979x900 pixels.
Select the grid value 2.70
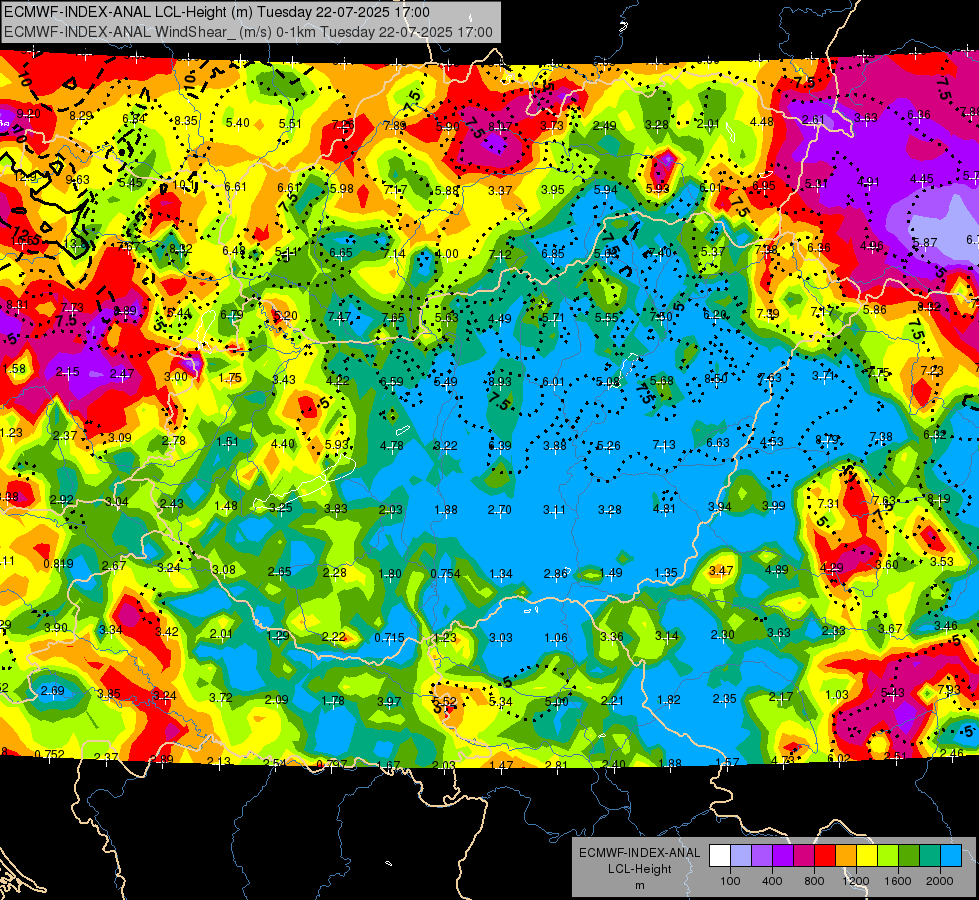(x=499, y=510)
